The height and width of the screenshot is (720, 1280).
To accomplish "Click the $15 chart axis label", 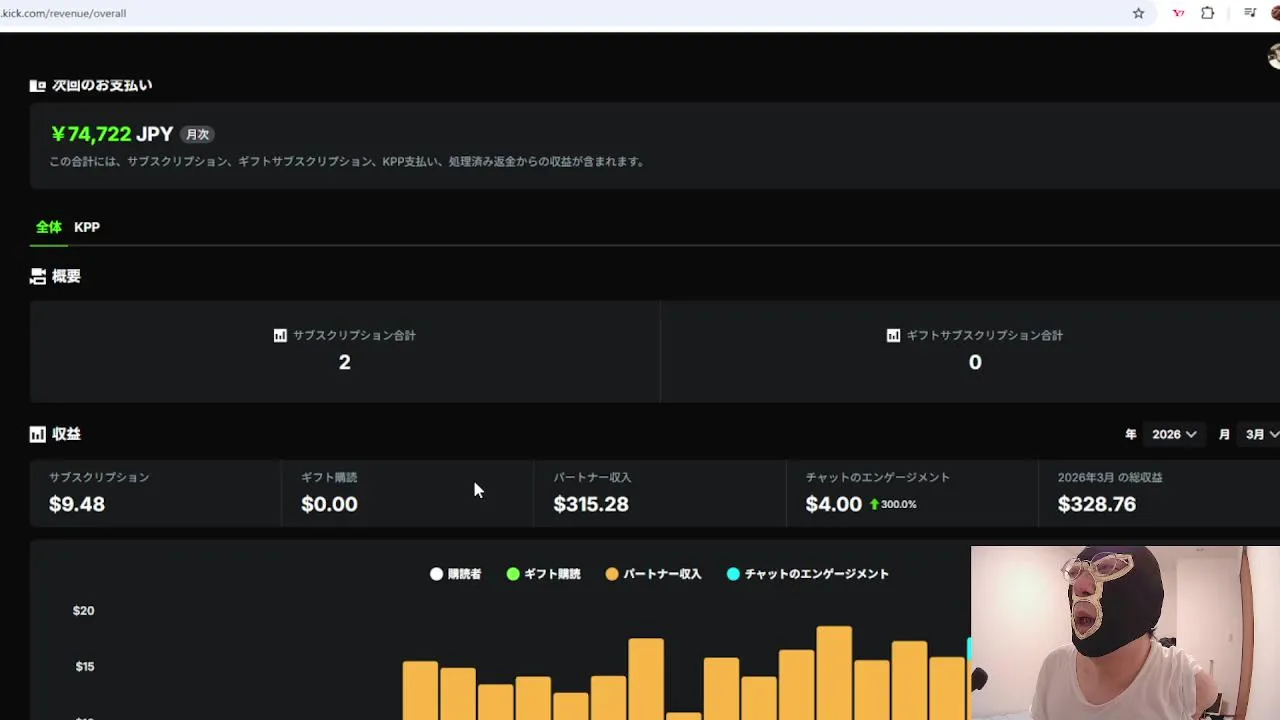I will pyautogui.click(x=85, y=667).
